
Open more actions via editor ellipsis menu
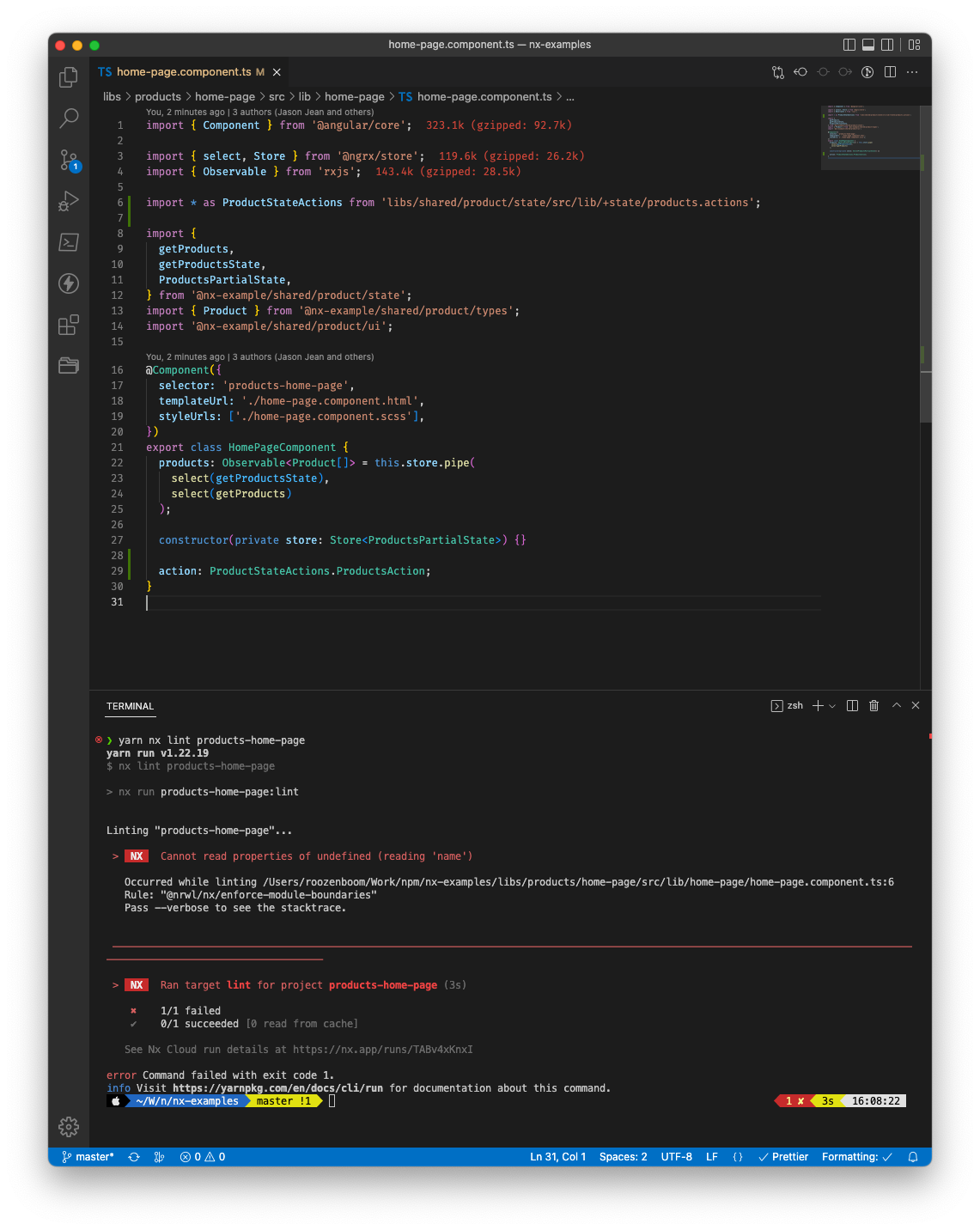tap(912, 72)
